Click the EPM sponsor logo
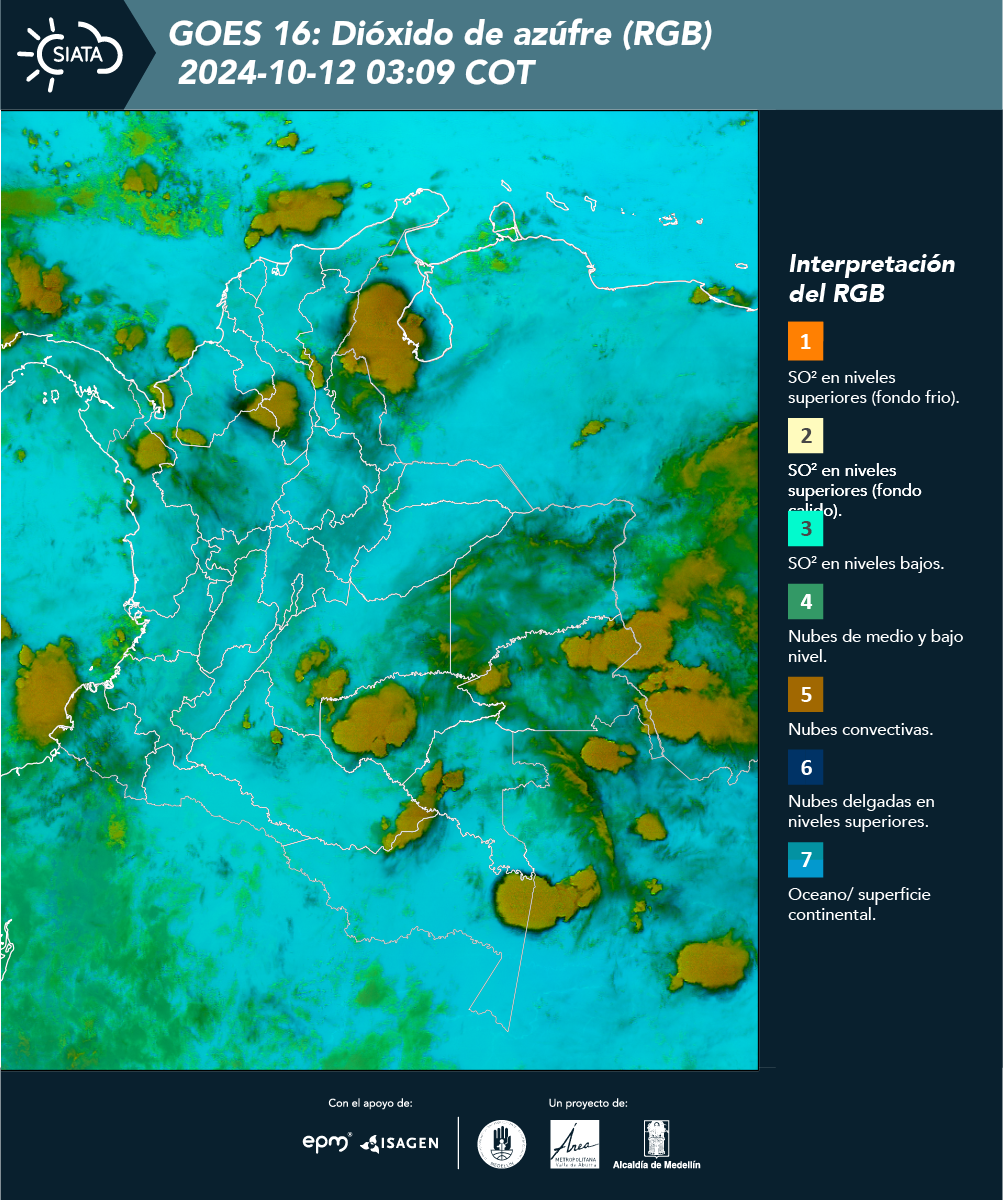 tap(327, 1142)
